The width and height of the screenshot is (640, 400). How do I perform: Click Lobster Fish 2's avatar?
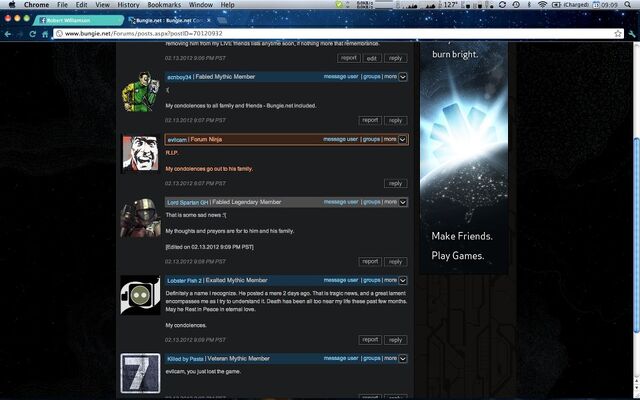[x=140, y=295]
